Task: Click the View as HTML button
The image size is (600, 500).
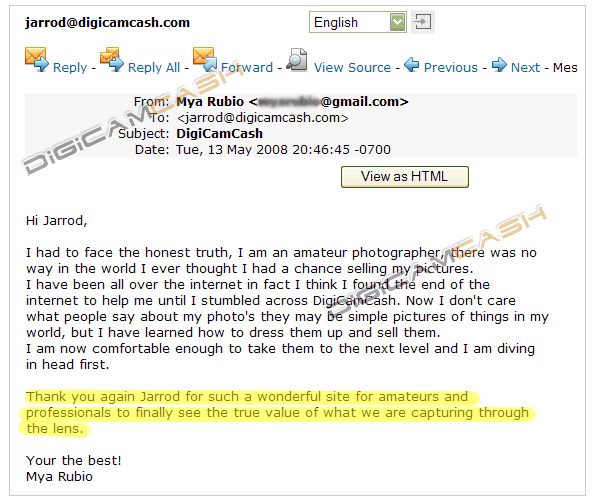Action: click(x=405, y=177)
